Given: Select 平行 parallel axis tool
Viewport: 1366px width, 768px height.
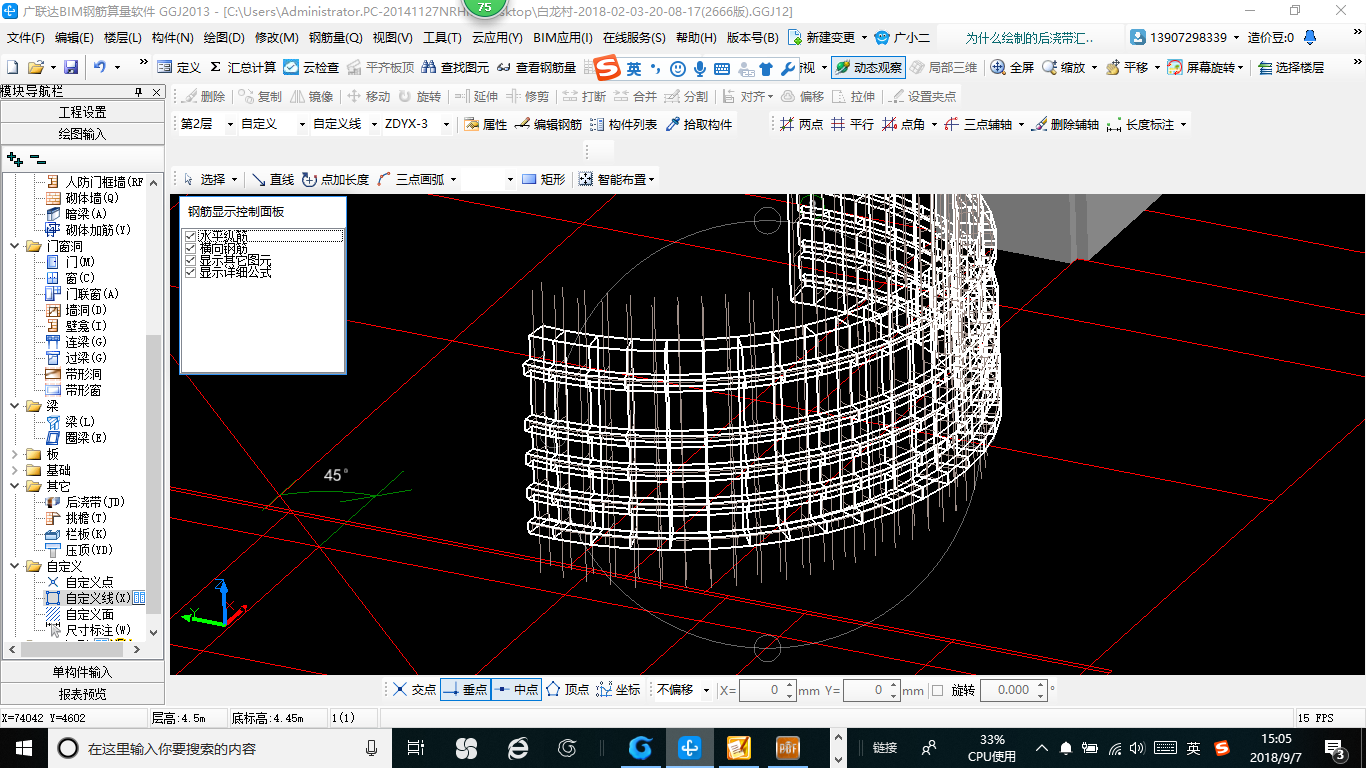Looking at the screenshot, I should pyautogui.click(x=852, y=124).
